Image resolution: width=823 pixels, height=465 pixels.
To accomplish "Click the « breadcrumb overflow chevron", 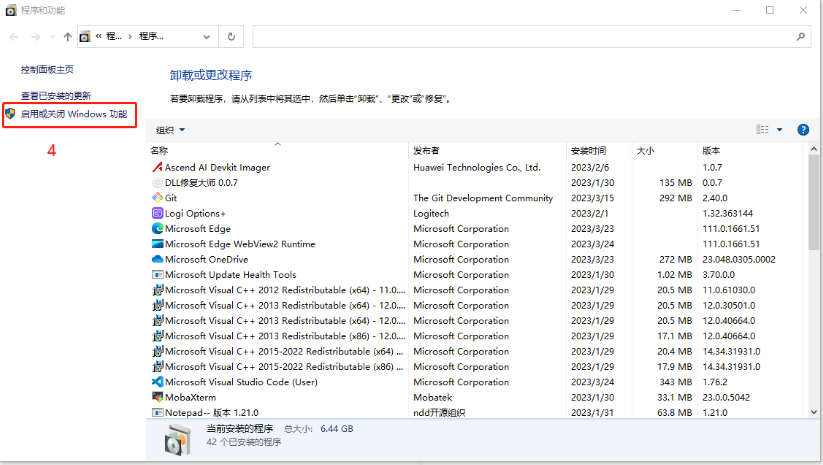I will tap(98, 36).
